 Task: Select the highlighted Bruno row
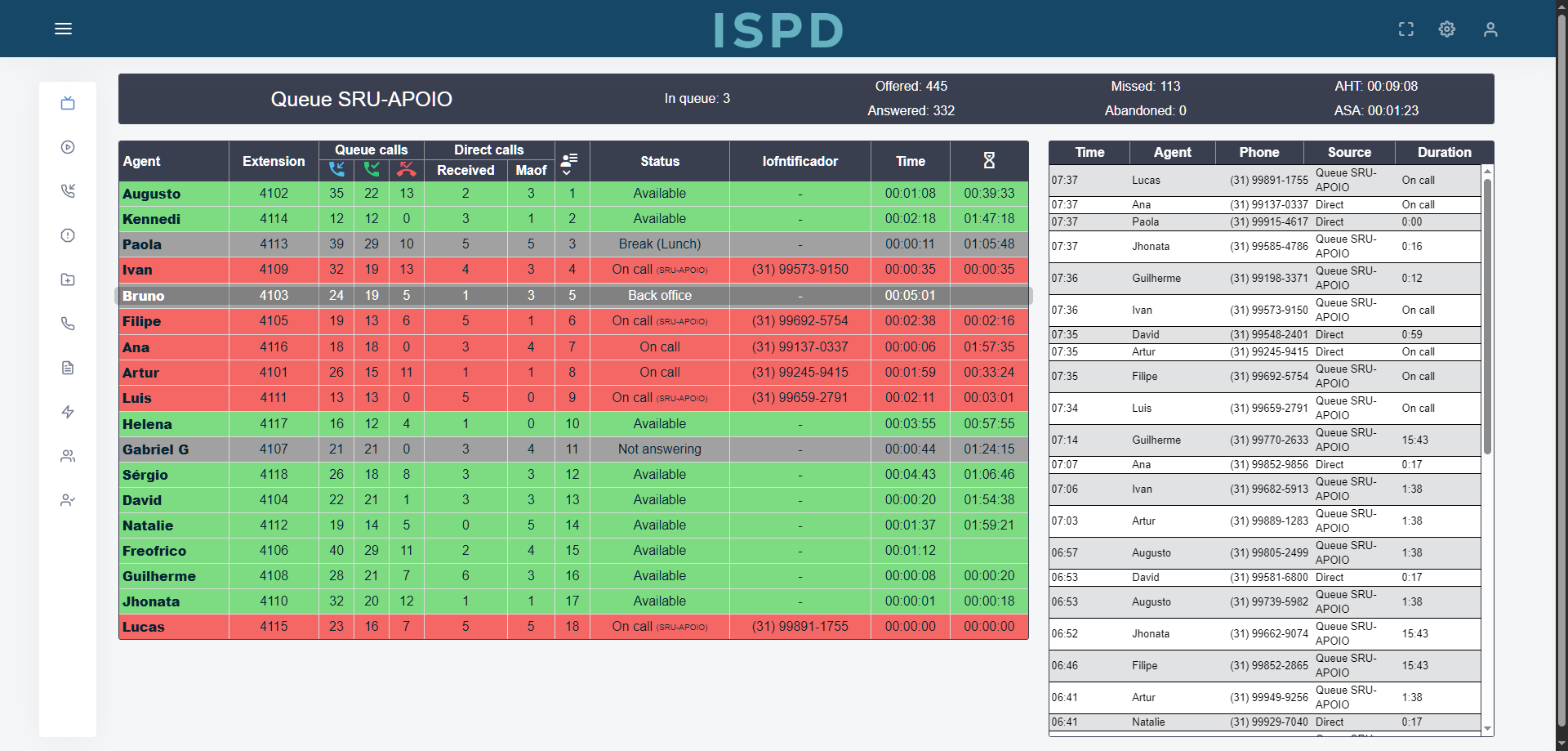click(x=573, y=295)
